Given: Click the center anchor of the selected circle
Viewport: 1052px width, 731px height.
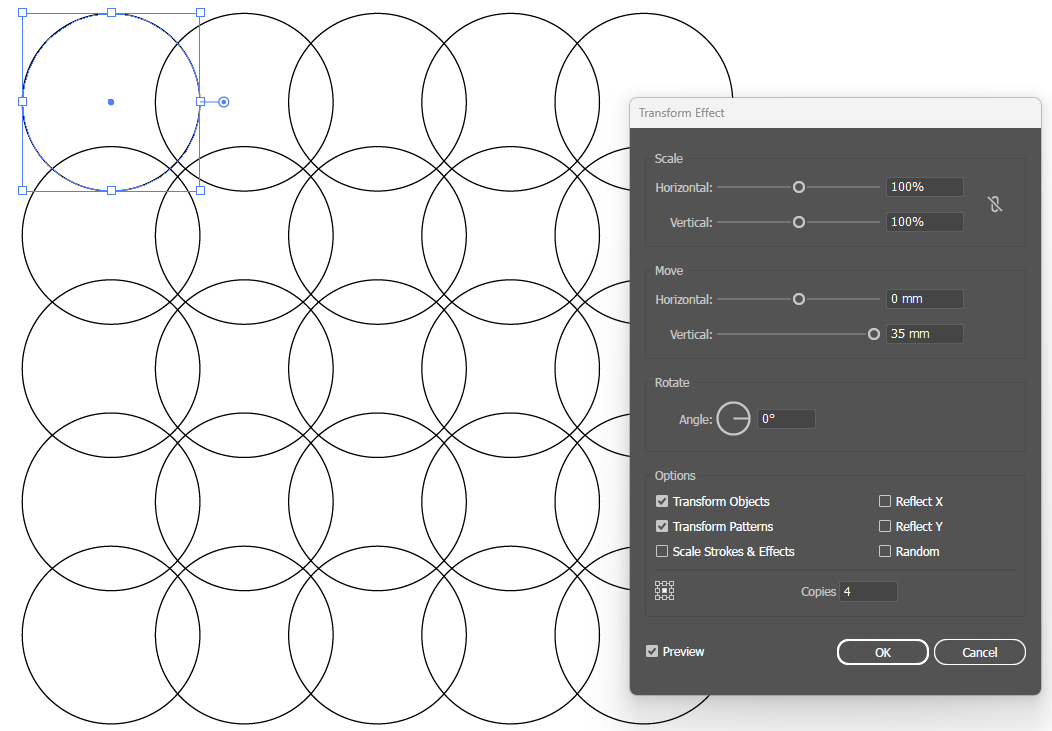Looking at the screenshot, I should [110, 101].
